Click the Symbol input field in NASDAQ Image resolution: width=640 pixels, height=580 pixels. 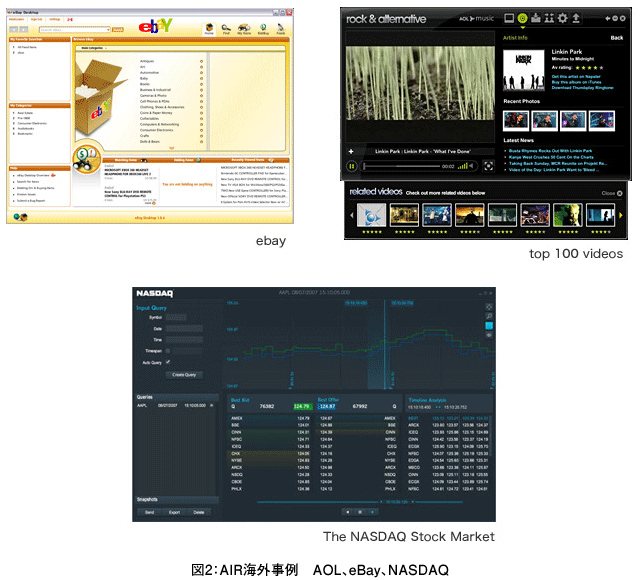coord(176,317)
